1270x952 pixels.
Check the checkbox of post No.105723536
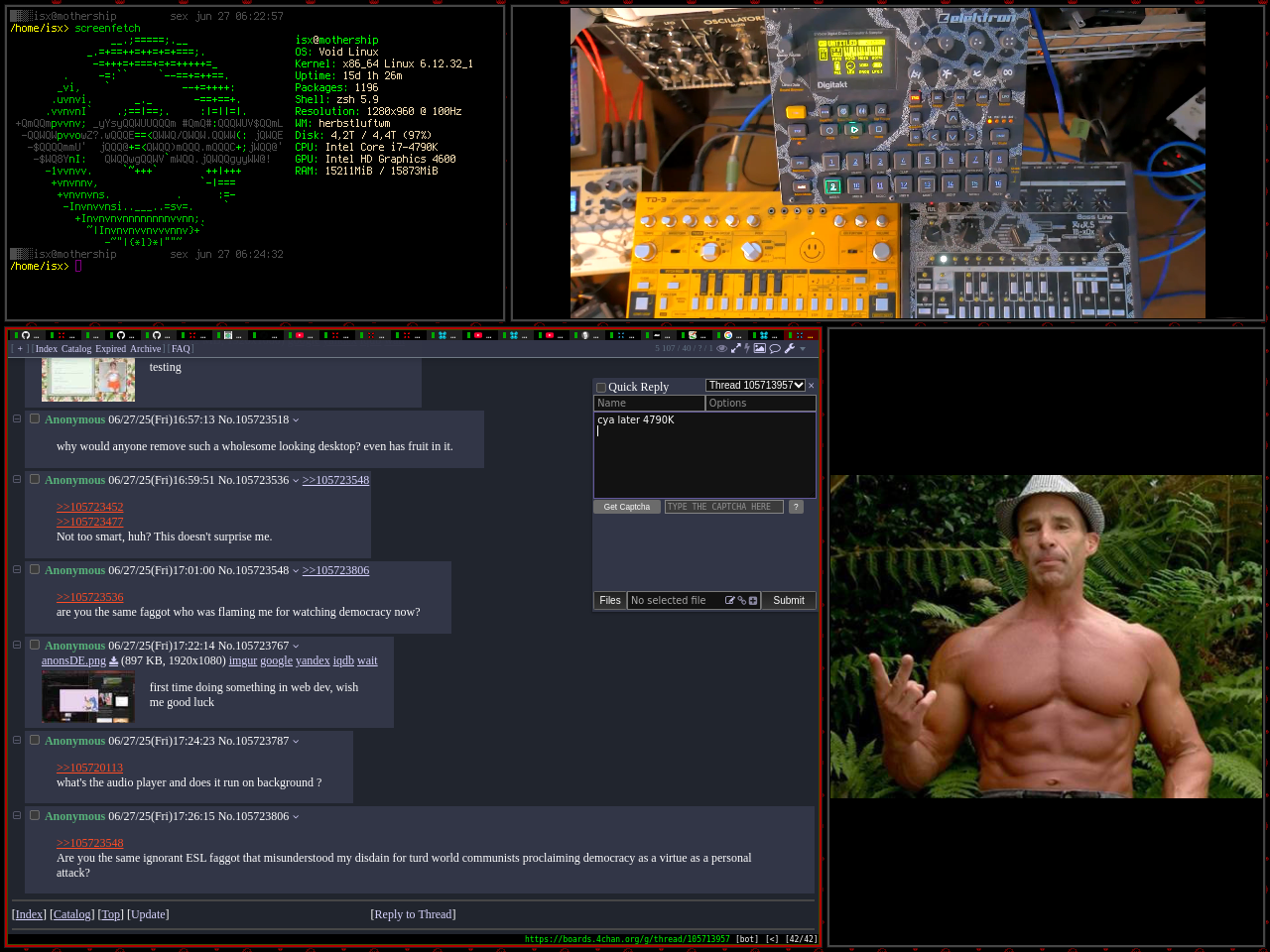point(35,479)
